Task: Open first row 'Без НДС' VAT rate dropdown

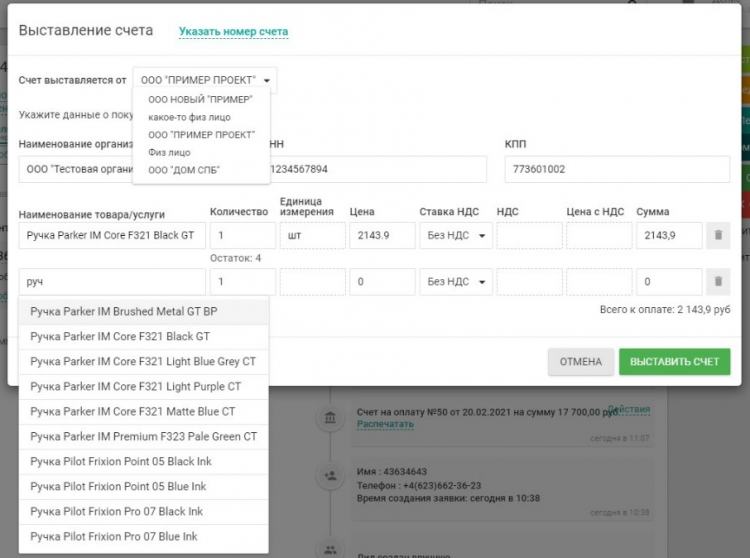Action: [455, 236]
